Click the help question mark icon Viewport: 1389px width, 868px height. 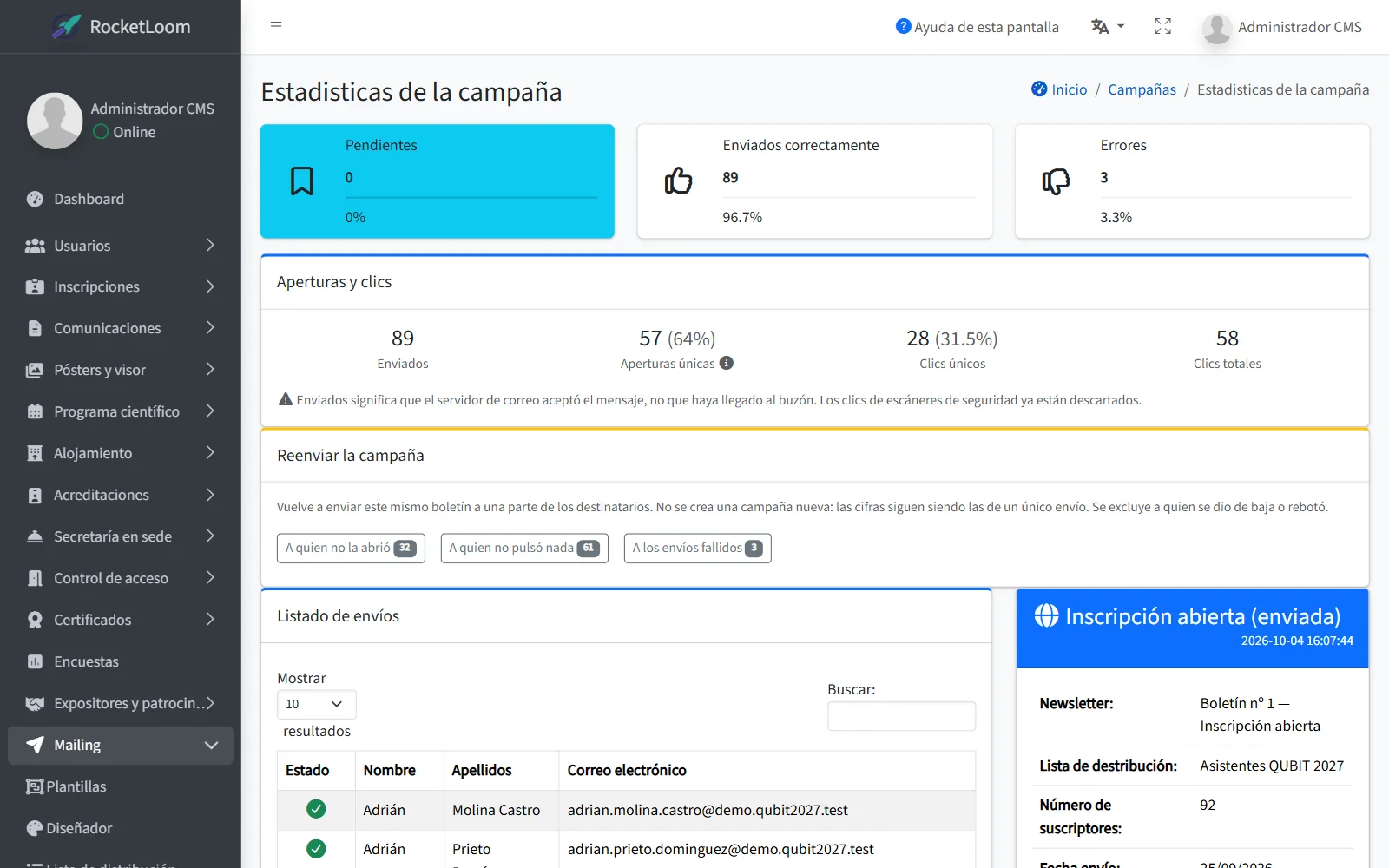[903, 27]
